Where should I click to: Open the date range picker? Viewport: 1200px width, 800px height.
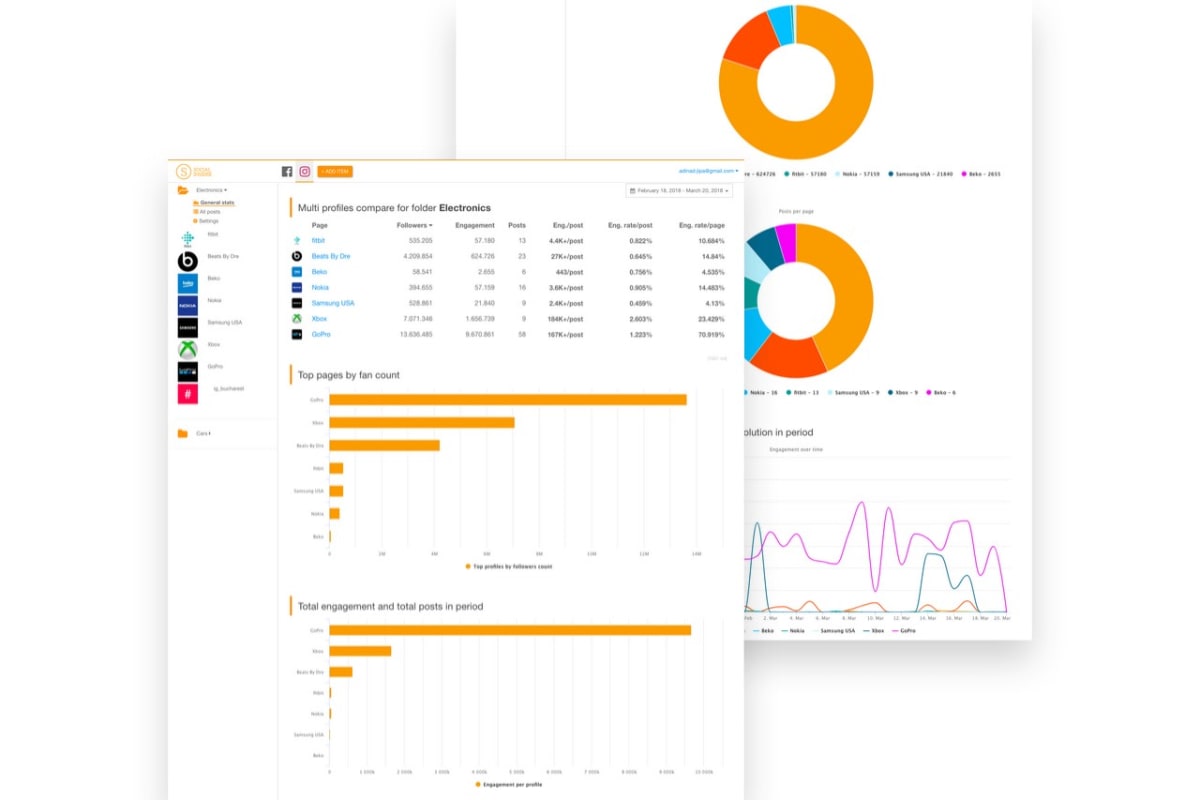pos(679,190)
